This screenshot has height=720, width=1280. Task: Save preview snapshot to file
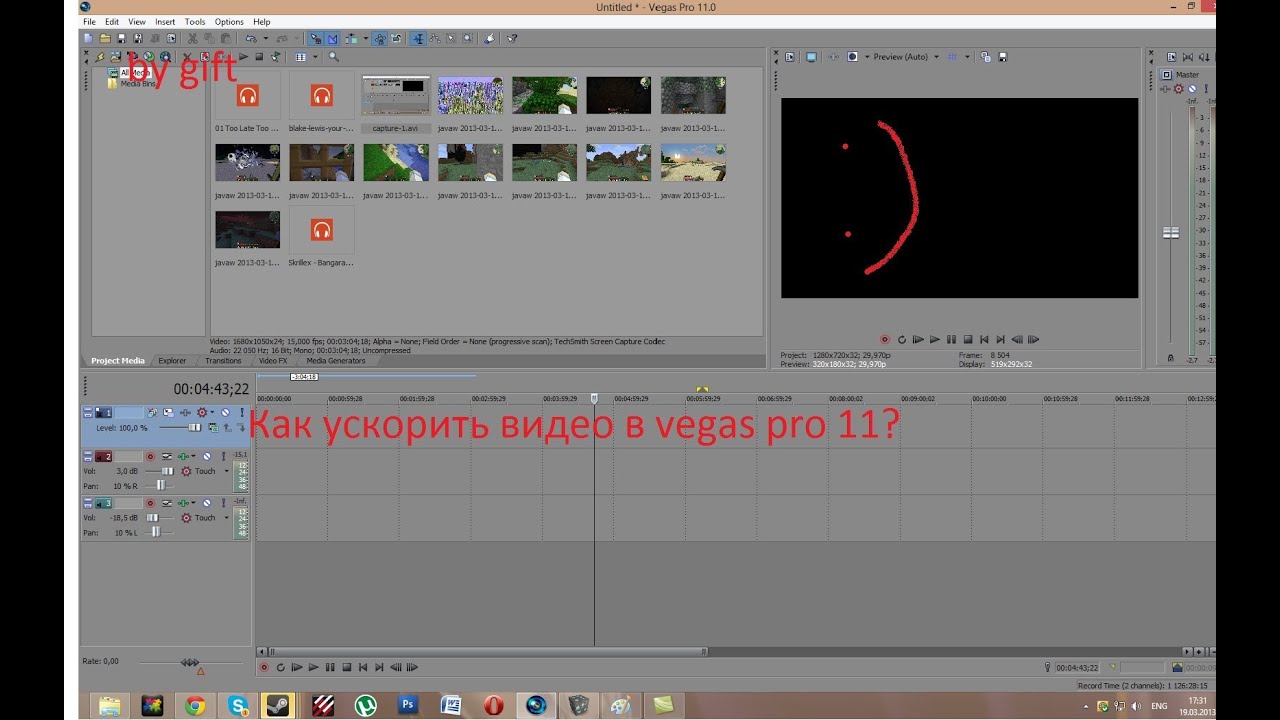(x=1002, y=57)
